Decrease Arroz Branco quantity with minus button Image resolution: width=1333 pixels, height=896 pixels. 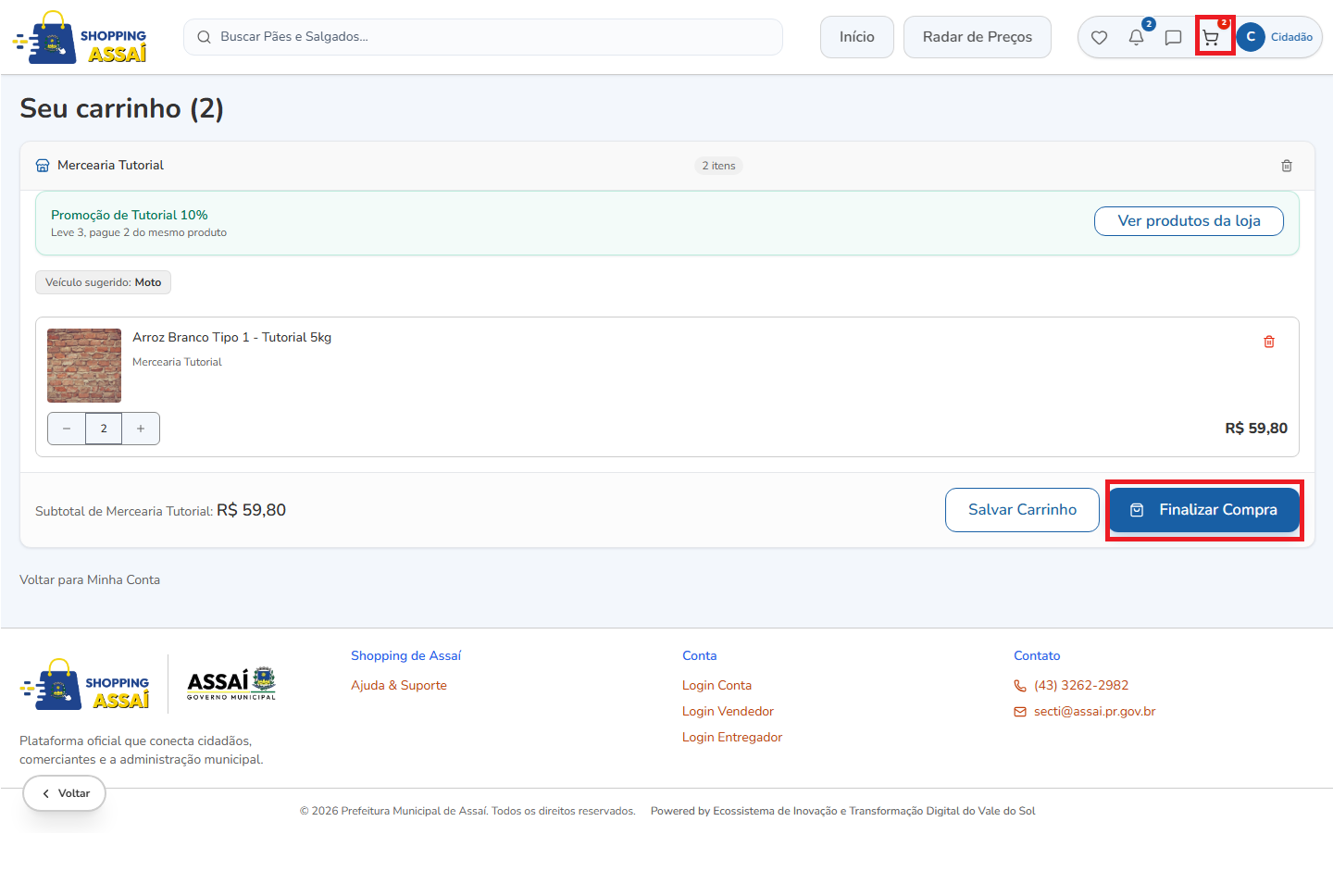67,429
